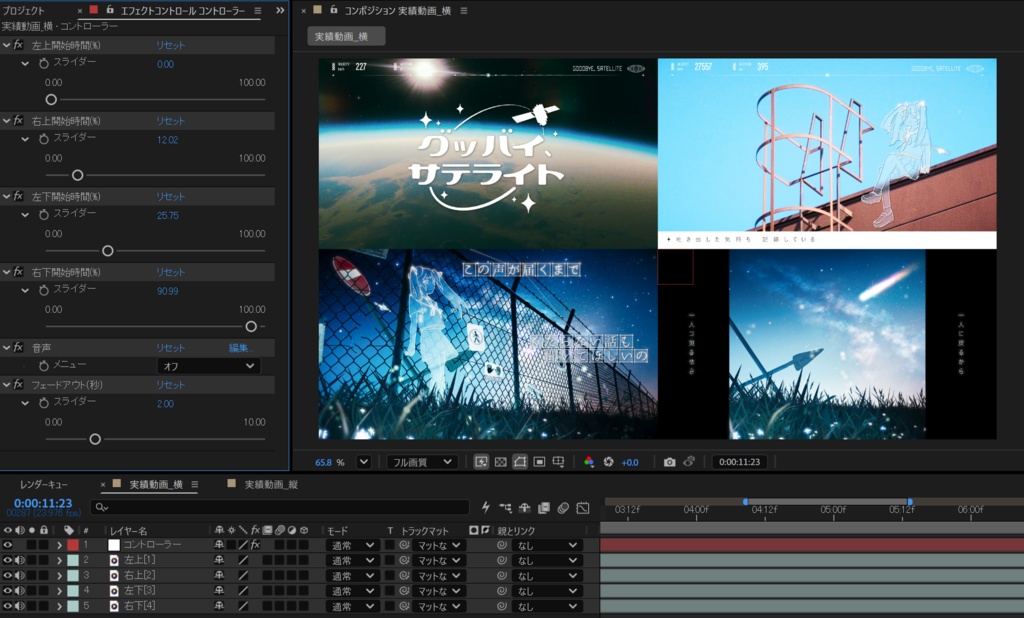
Task: Click the stopwatch for 左下開始時間 slider
Action: tap(44, 215)
